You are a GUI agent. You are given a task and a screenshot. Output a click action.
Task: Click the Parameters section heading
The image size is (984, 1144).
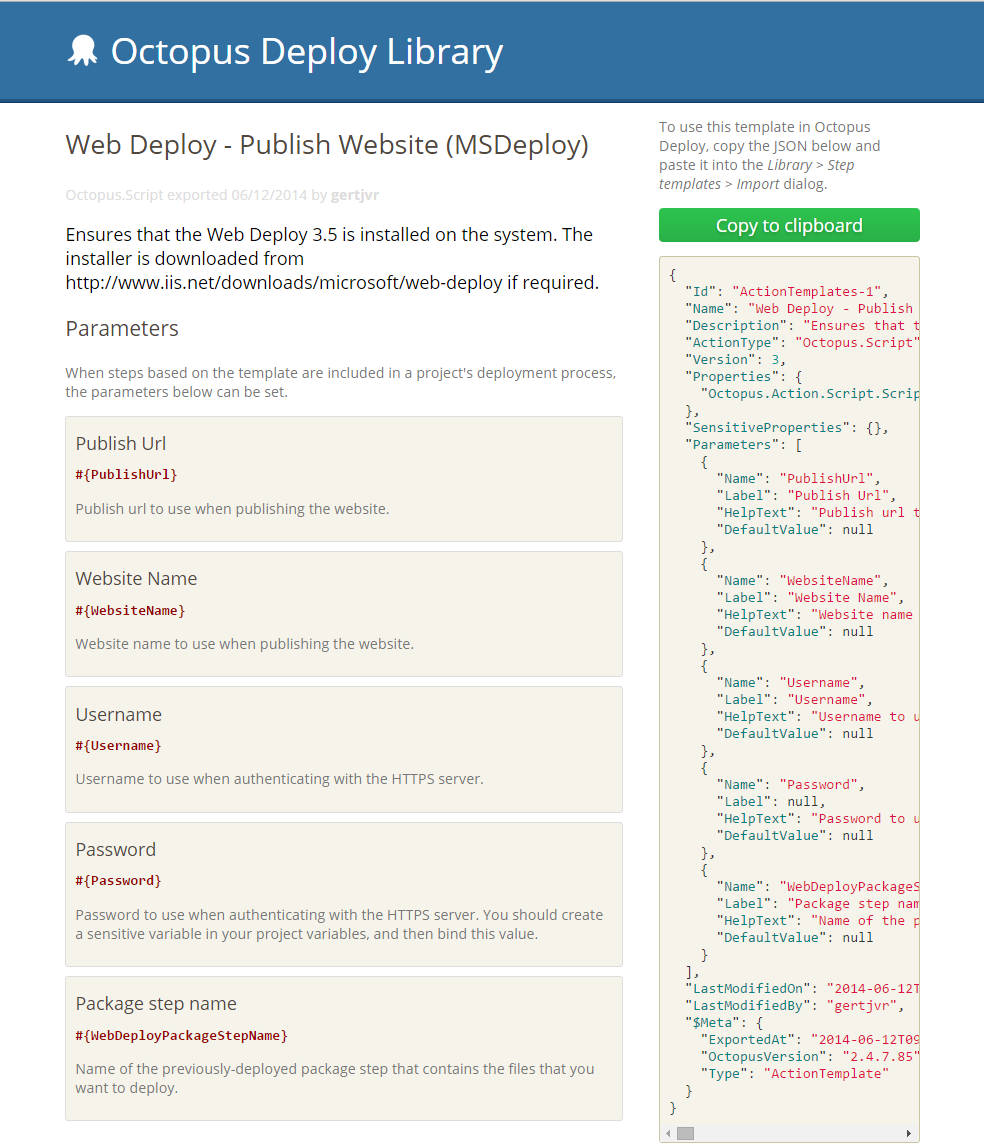[x=121, y=328]
